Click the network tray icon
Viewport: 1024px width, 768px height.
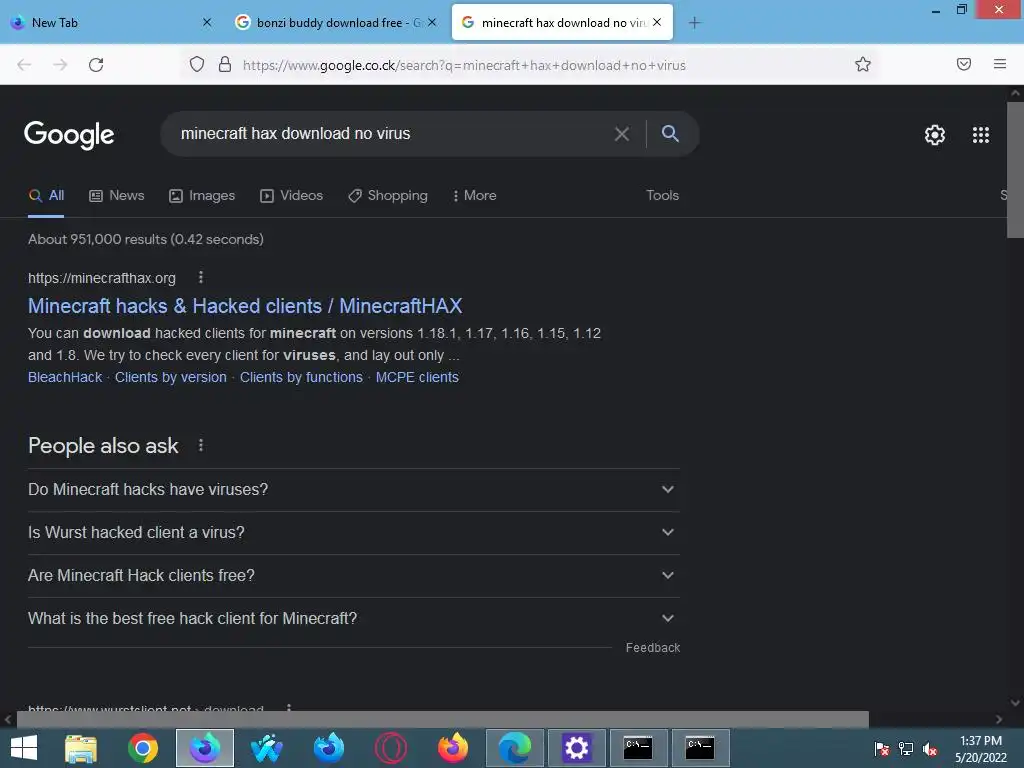[x=906, y=749]
